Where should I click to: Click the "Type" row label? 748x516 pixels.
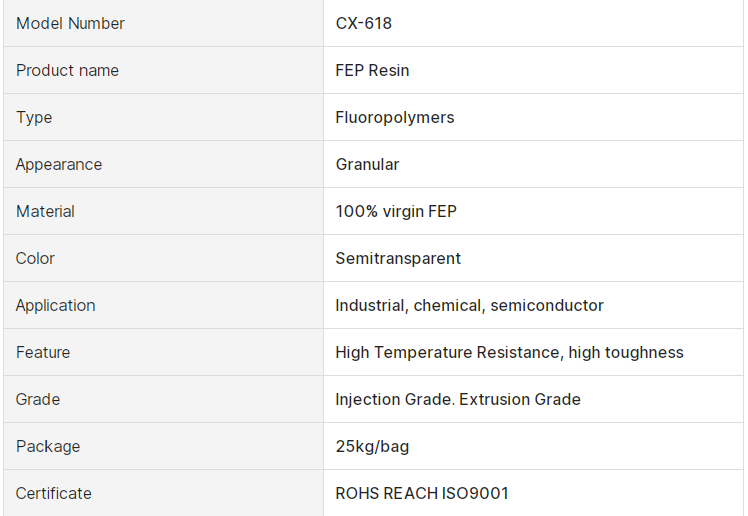point(34,117)
